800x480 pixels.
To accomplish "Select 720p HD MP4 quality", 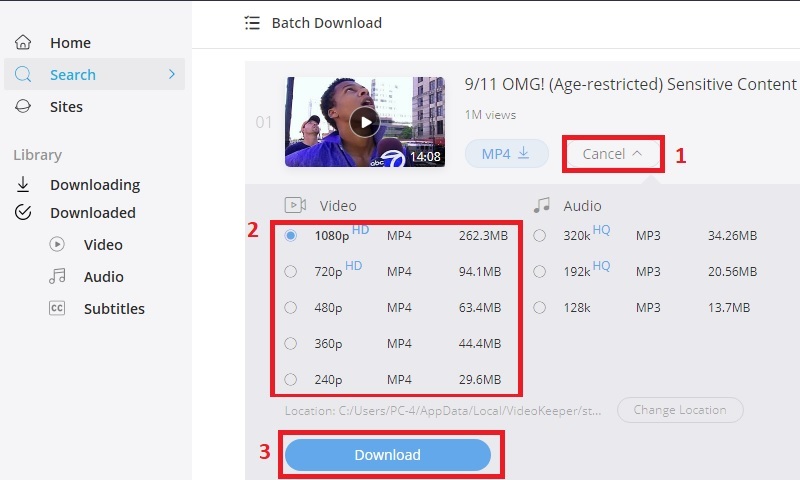I will point(291,271).
